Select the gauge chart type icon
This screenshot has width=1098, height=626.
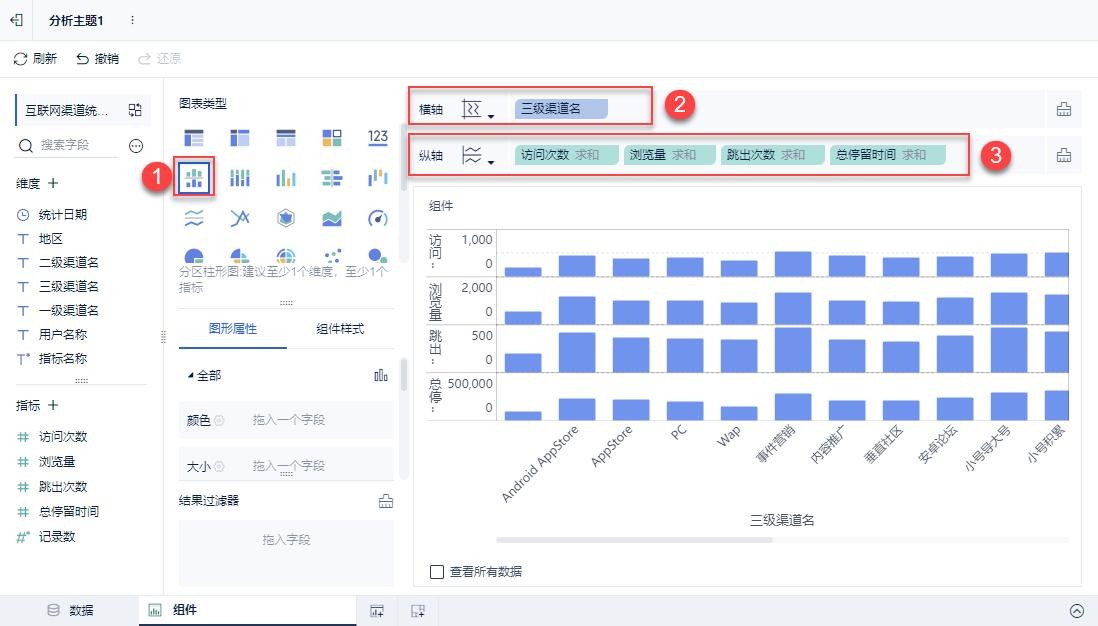(377, 218)
